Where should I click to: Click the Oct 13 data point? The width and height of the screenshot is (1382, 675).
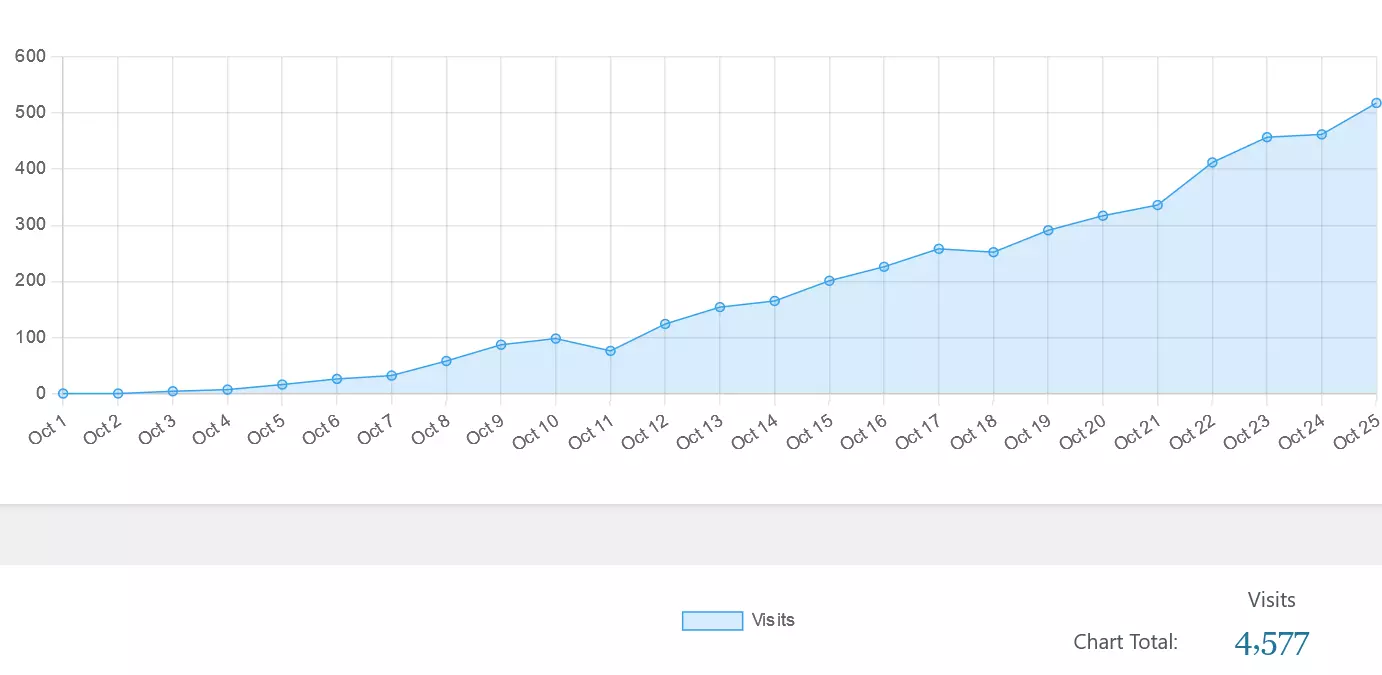pos(720,307)
